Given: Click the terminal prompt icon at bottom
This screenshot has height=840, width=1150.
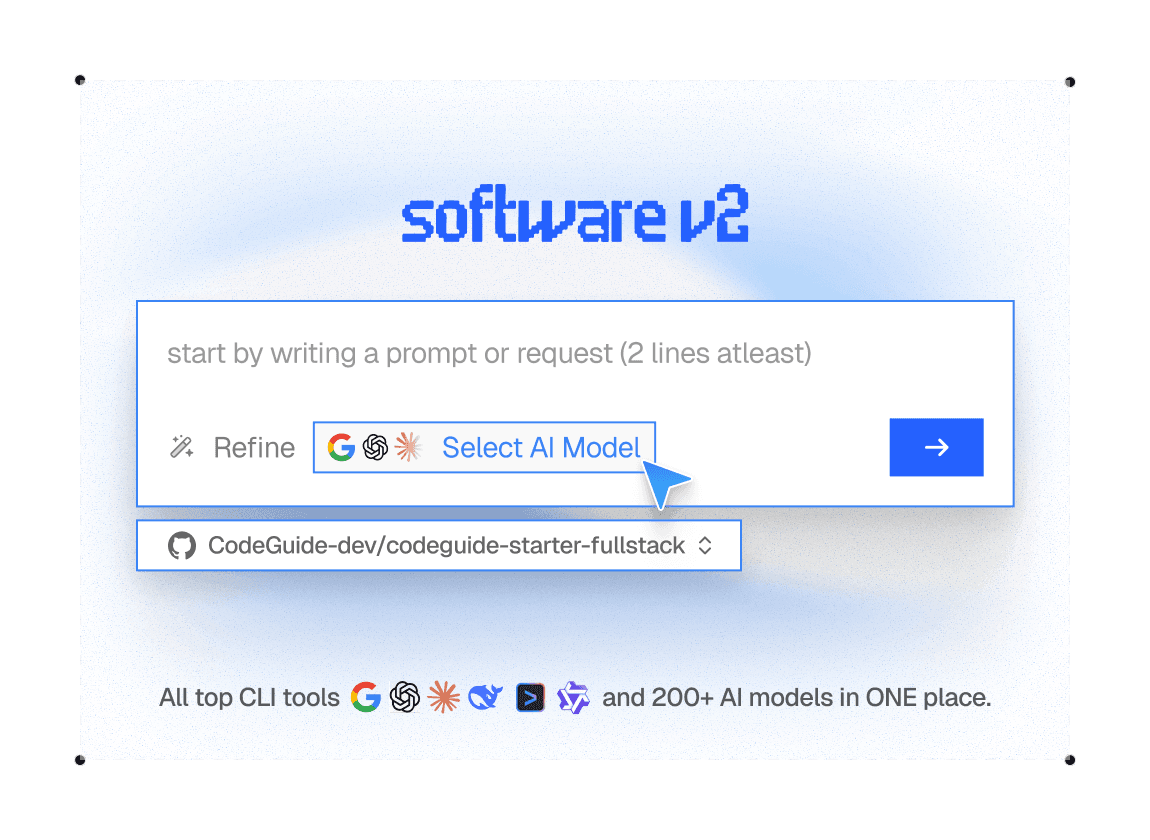Looking at the screenshot, I should point(530,697).
